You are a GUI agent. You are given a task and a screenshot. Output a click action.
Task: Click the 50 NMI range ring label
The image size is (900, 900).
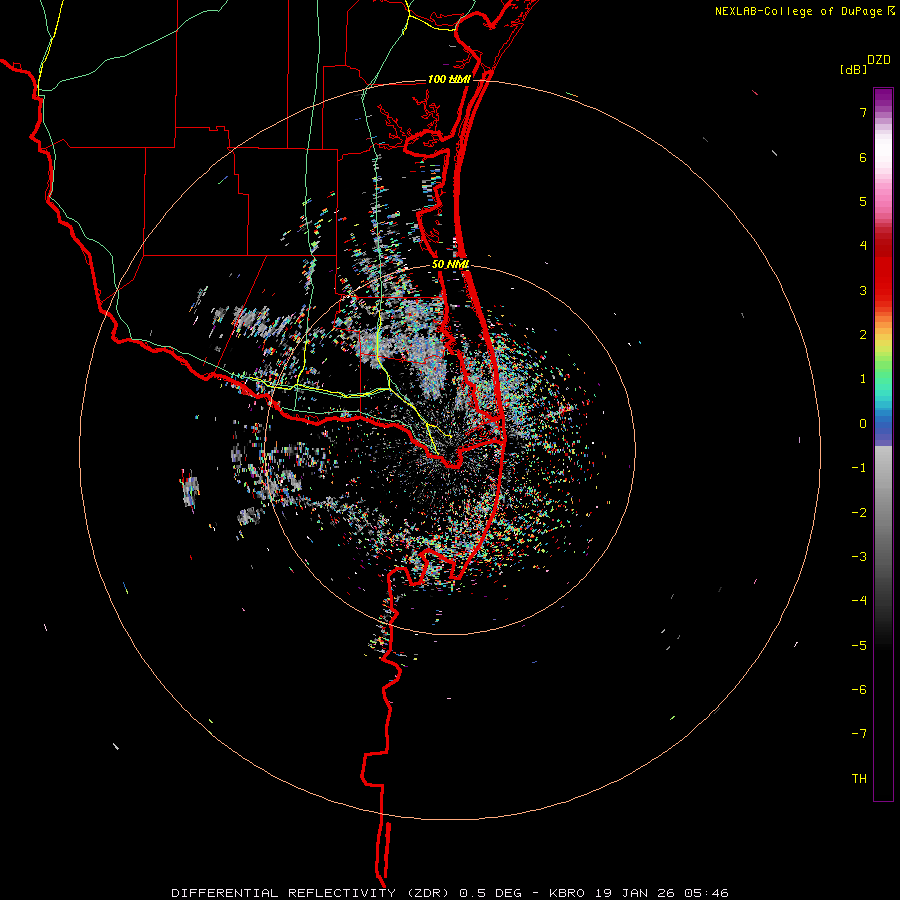pos(451,264)
